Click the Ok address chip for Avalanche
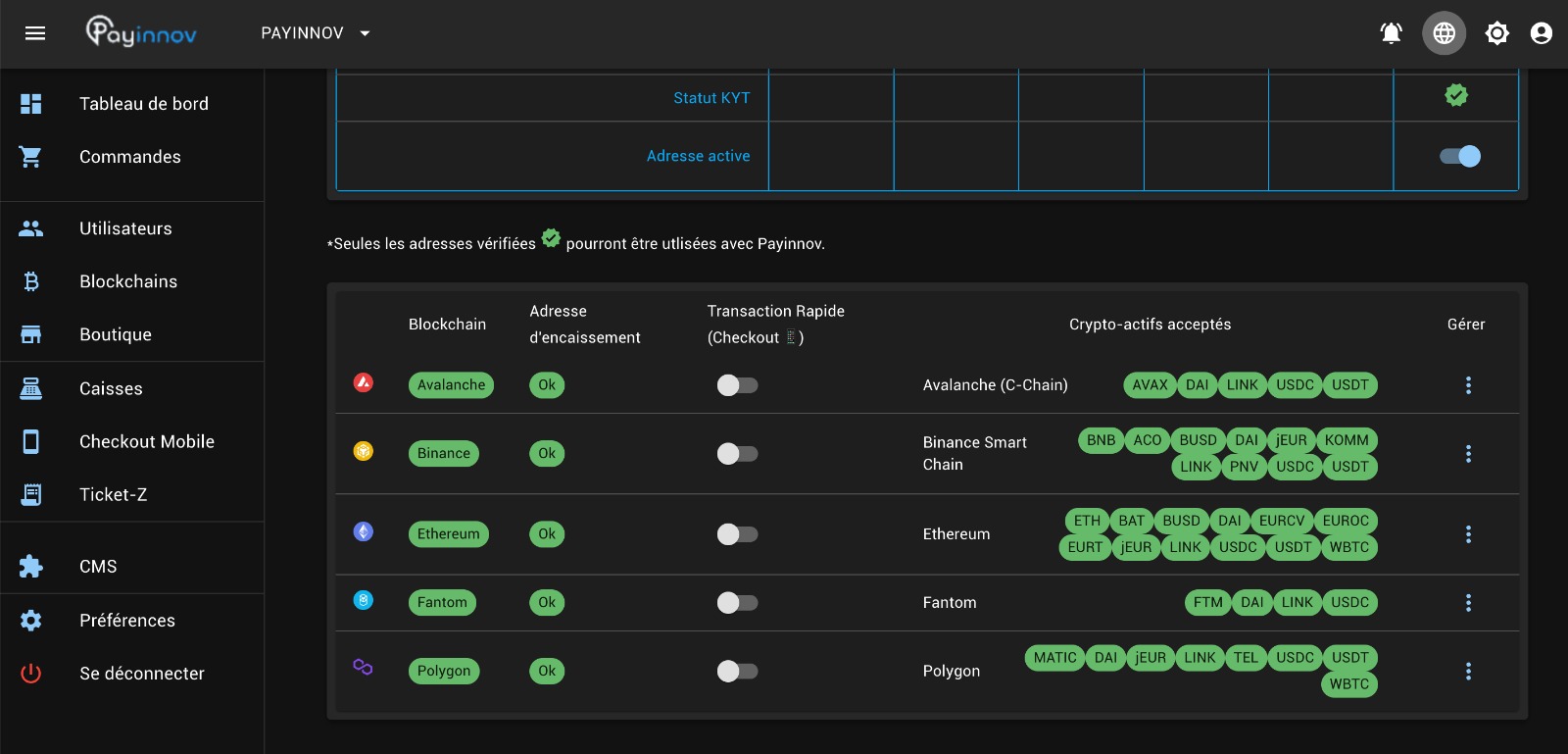Viewport: 1568px width, 754px height. point(547,385)
